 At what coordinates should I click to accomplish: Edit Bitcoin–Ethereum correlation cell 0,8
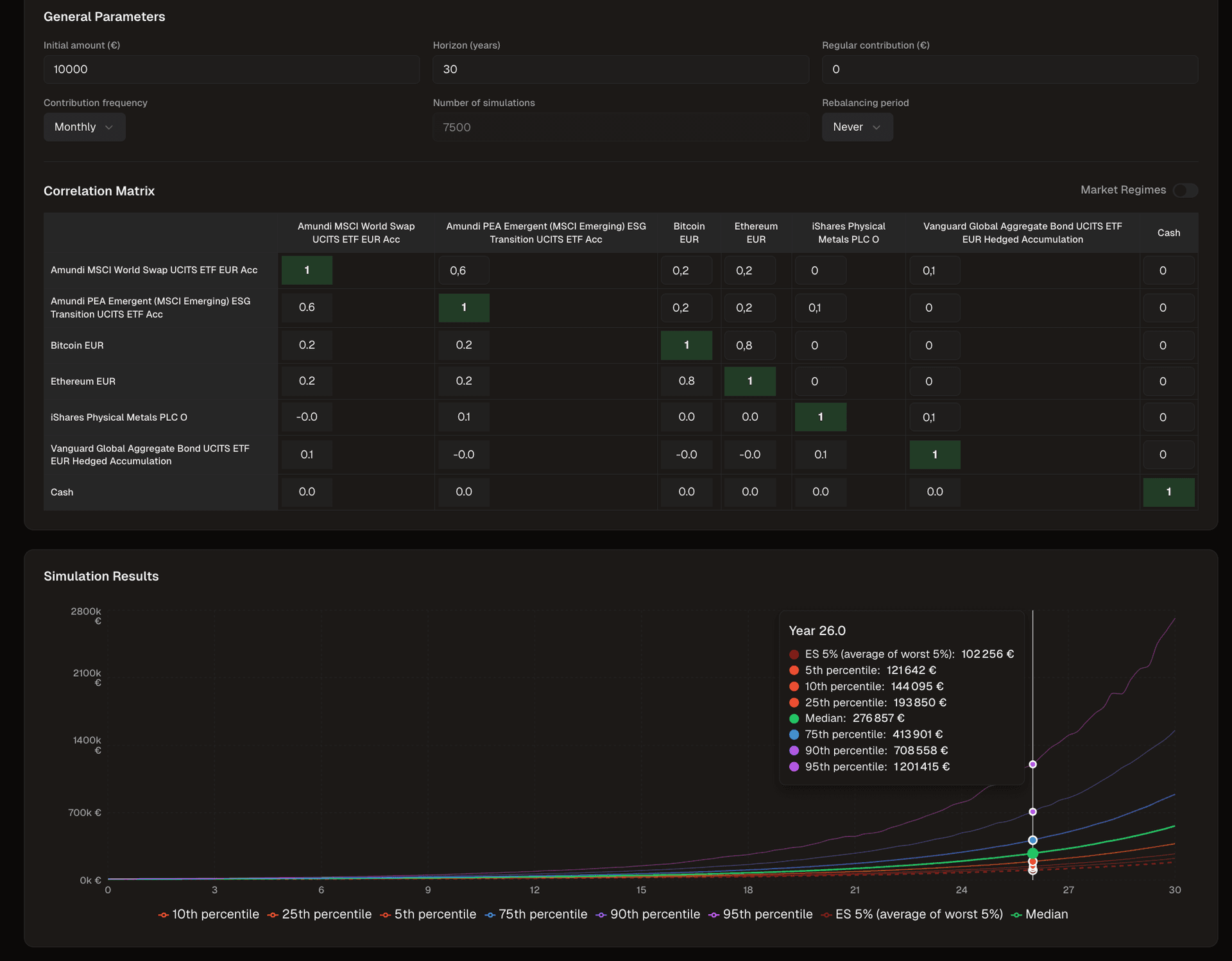pyautogui.click(x=749, y=345)
